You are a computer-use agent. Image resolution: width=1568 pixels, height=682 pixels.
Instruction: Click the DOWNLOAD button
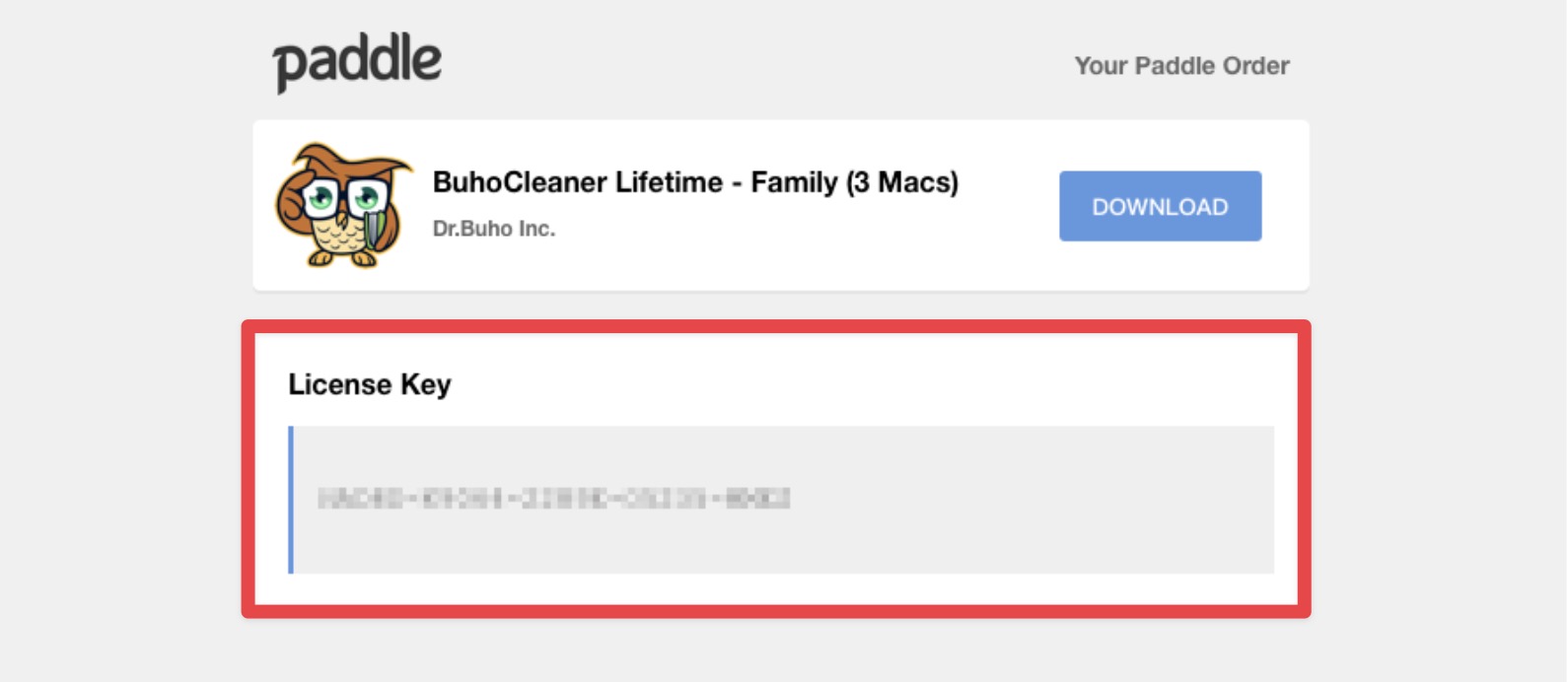(x=1160, y=206)
